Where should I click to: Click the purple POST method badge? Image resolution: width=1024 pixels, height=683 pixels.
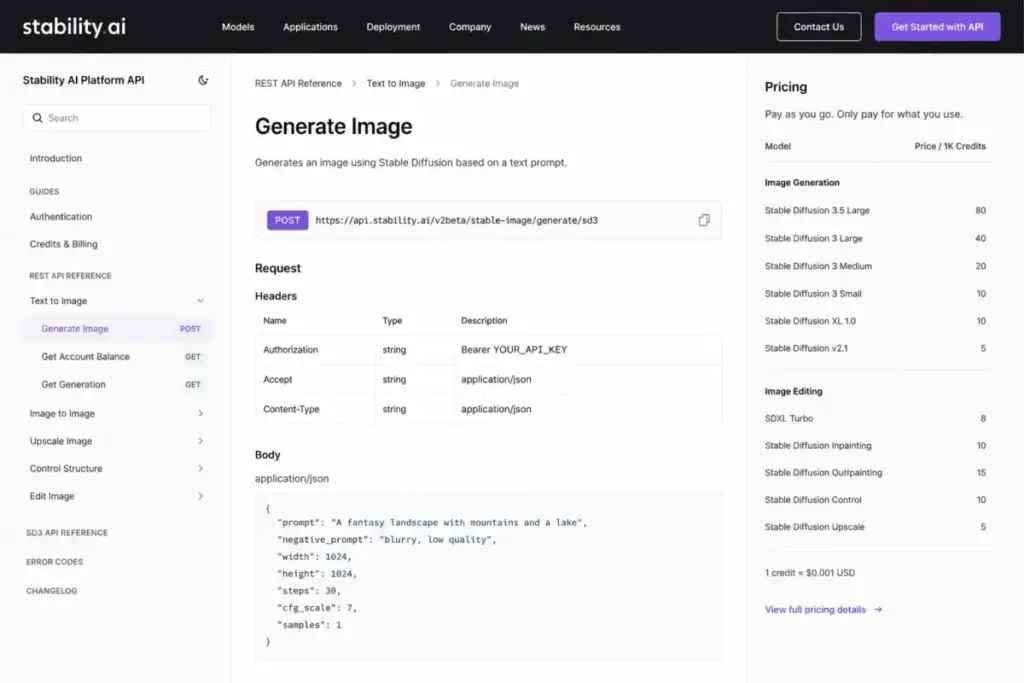pyautogui.click(x=287, y=220)
